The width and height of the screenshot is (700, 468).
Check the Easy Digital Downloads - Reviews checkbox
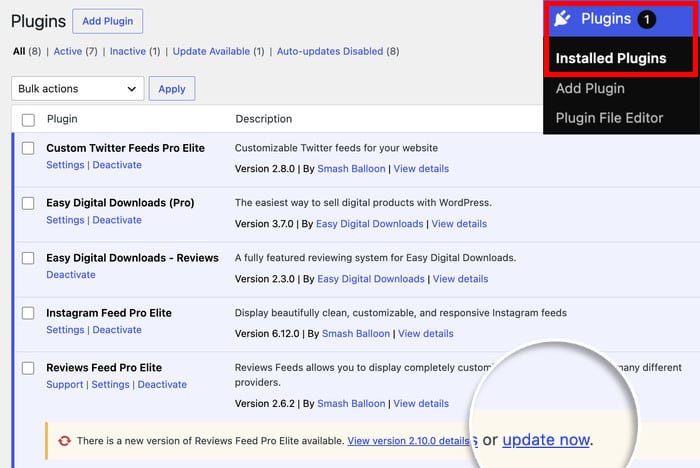(28, 258)
